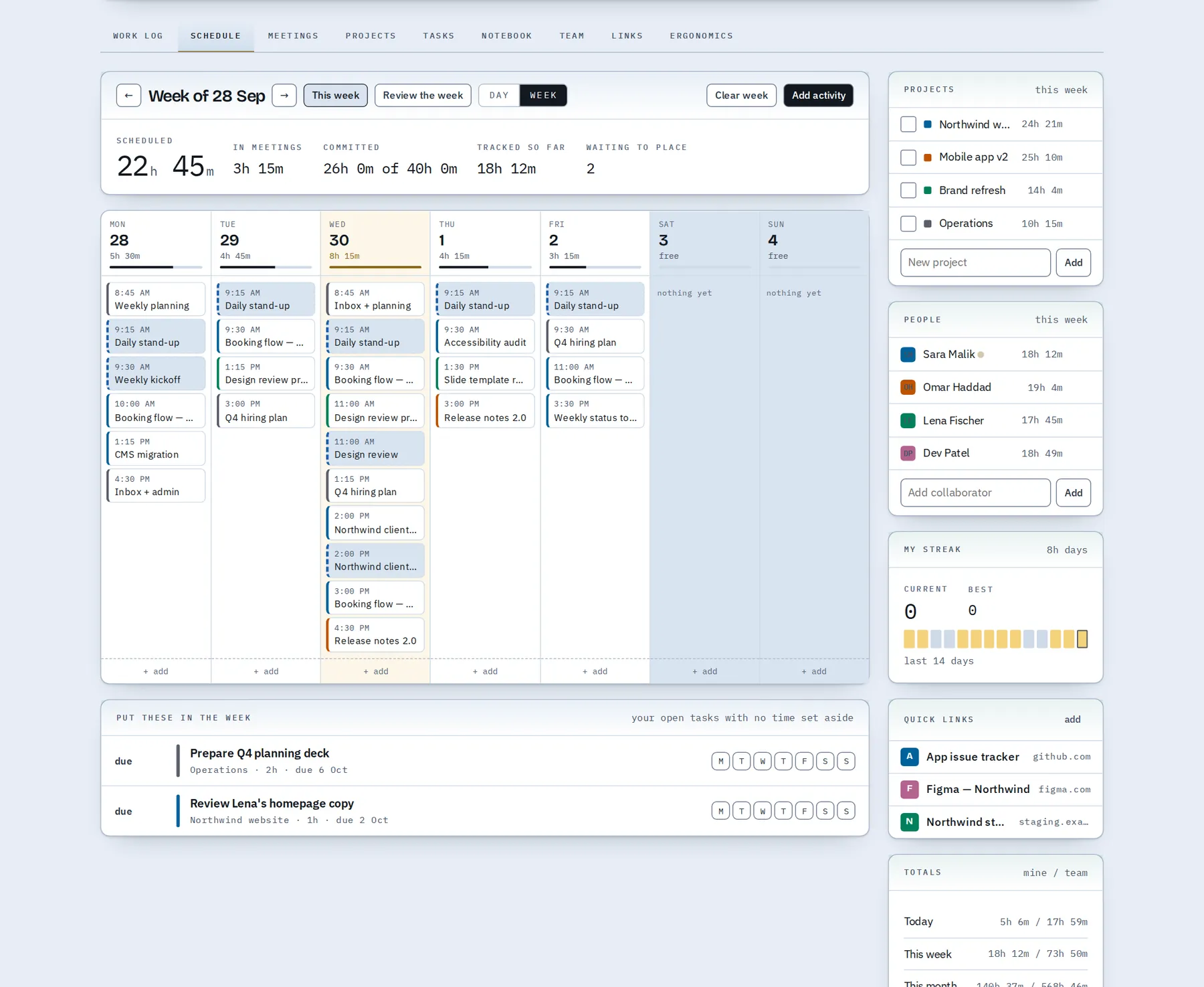This screenshot has height=987, width=1204.
Task: Open Friday Weekly status event
Action: pyautogui.click(x=595, y=411)
